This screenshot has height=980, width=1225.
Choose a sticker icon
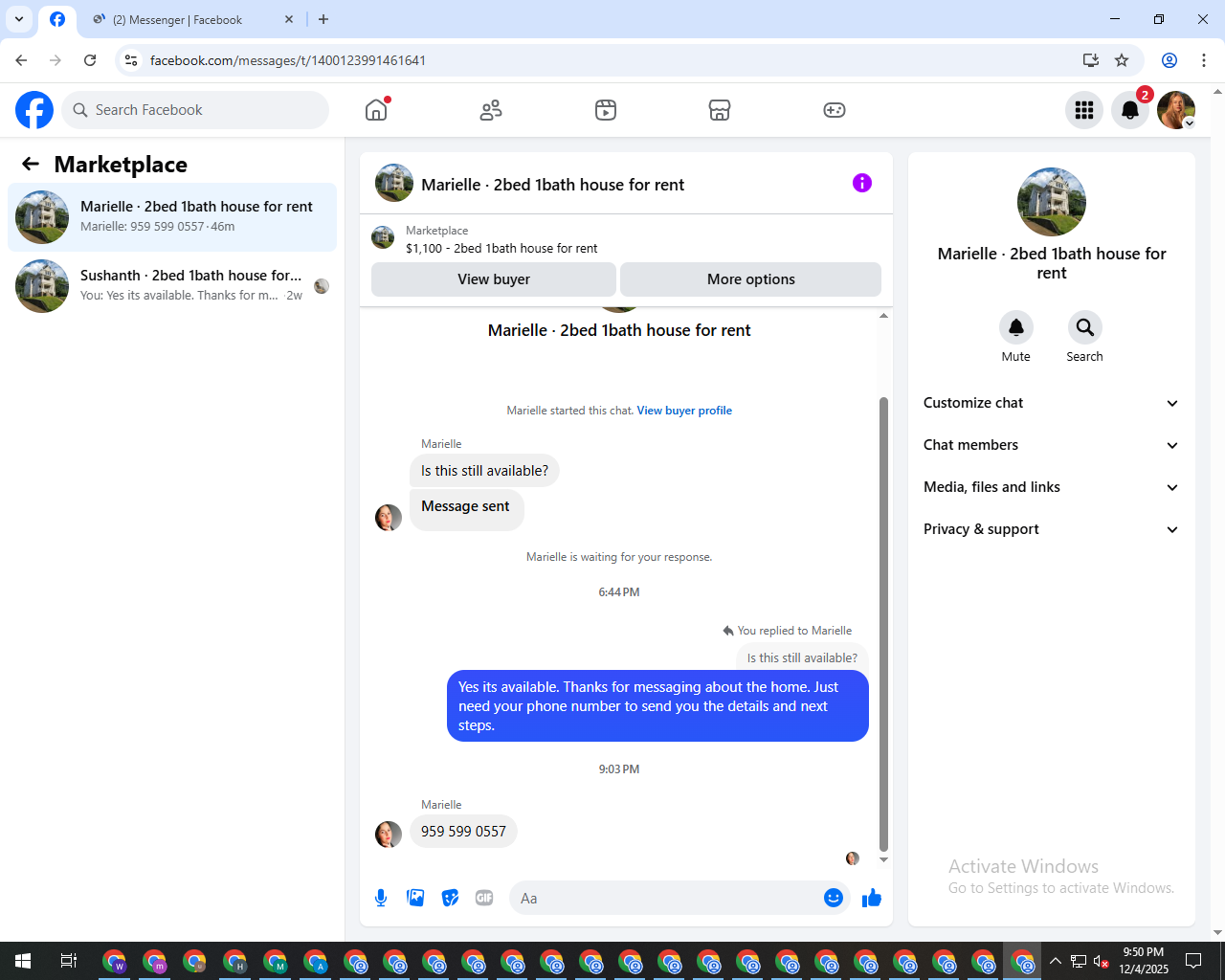[450, 898]
